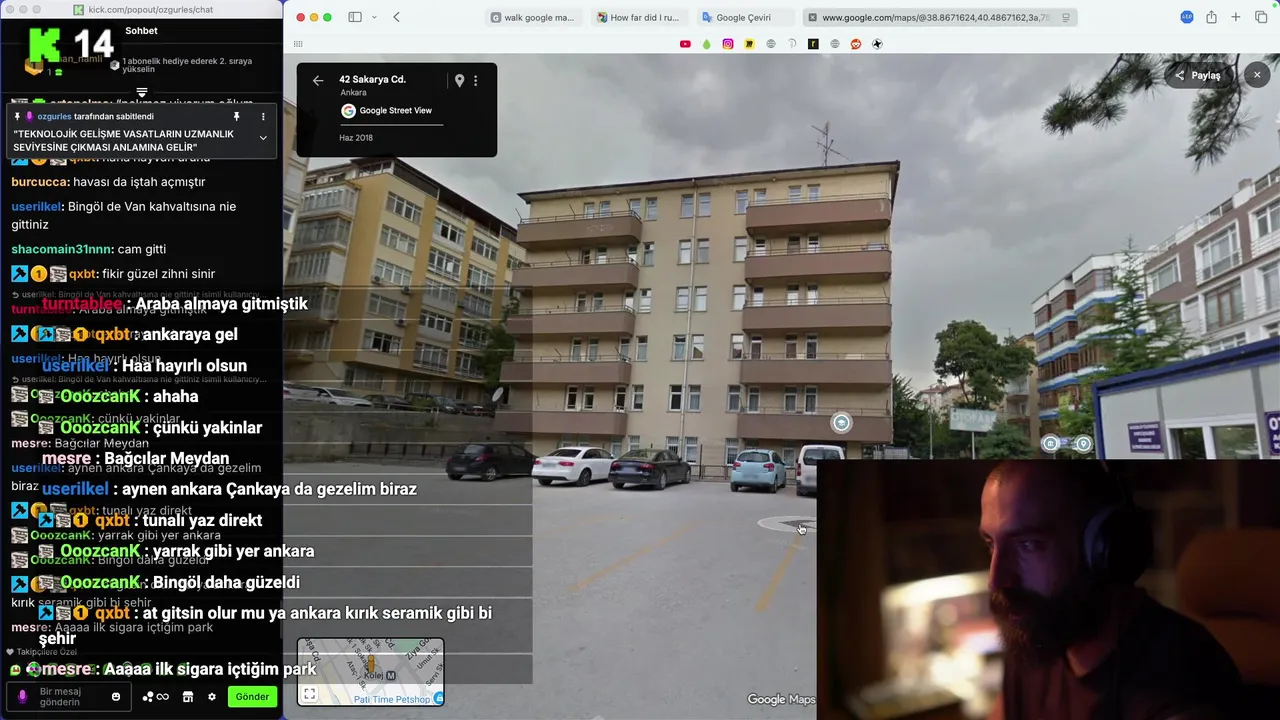
Task: Open the minimap thumbnail
Action: pyautogui.click(x=371, y=671)
